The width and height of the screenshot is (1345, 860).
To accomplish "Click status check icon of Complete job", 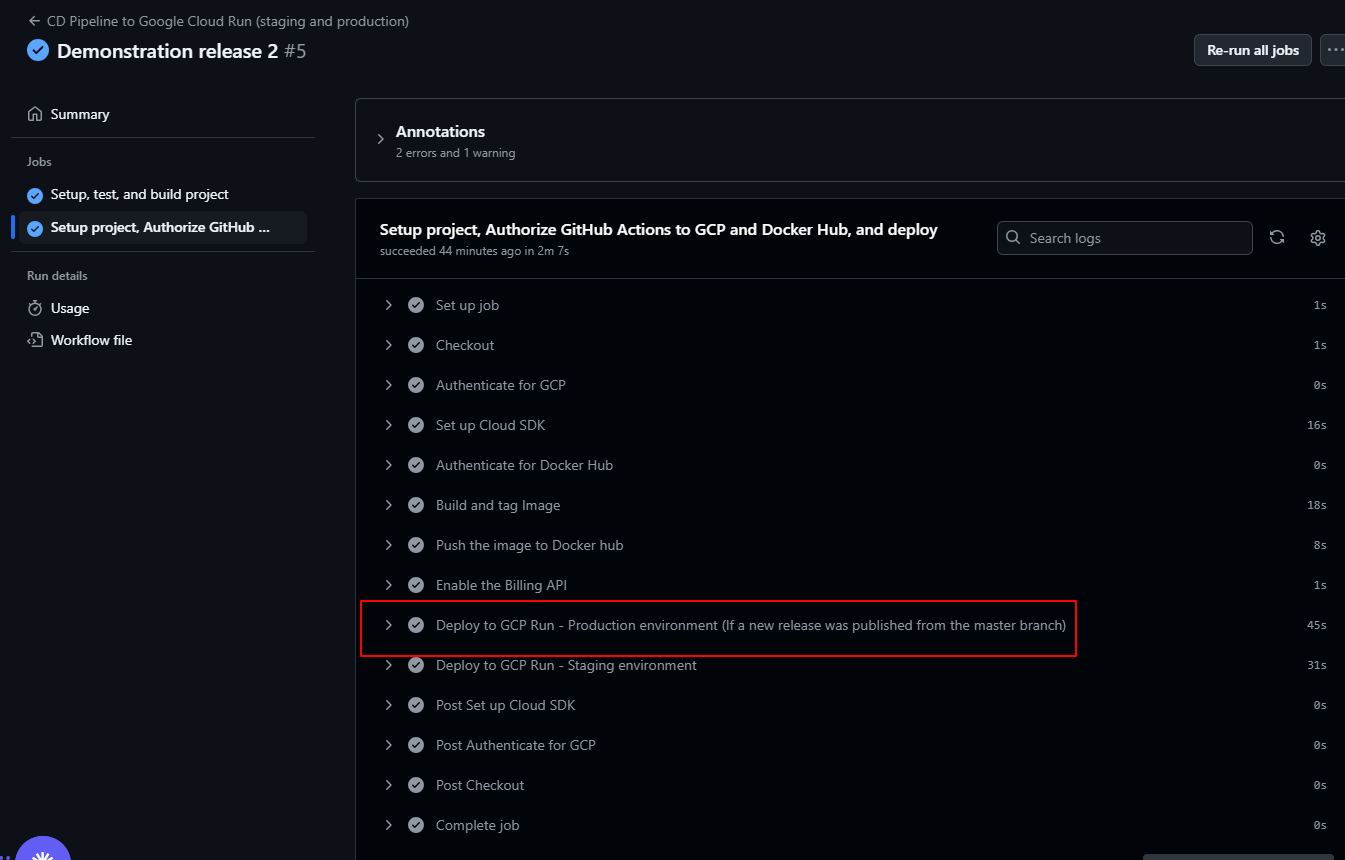I will pos(416,825).
